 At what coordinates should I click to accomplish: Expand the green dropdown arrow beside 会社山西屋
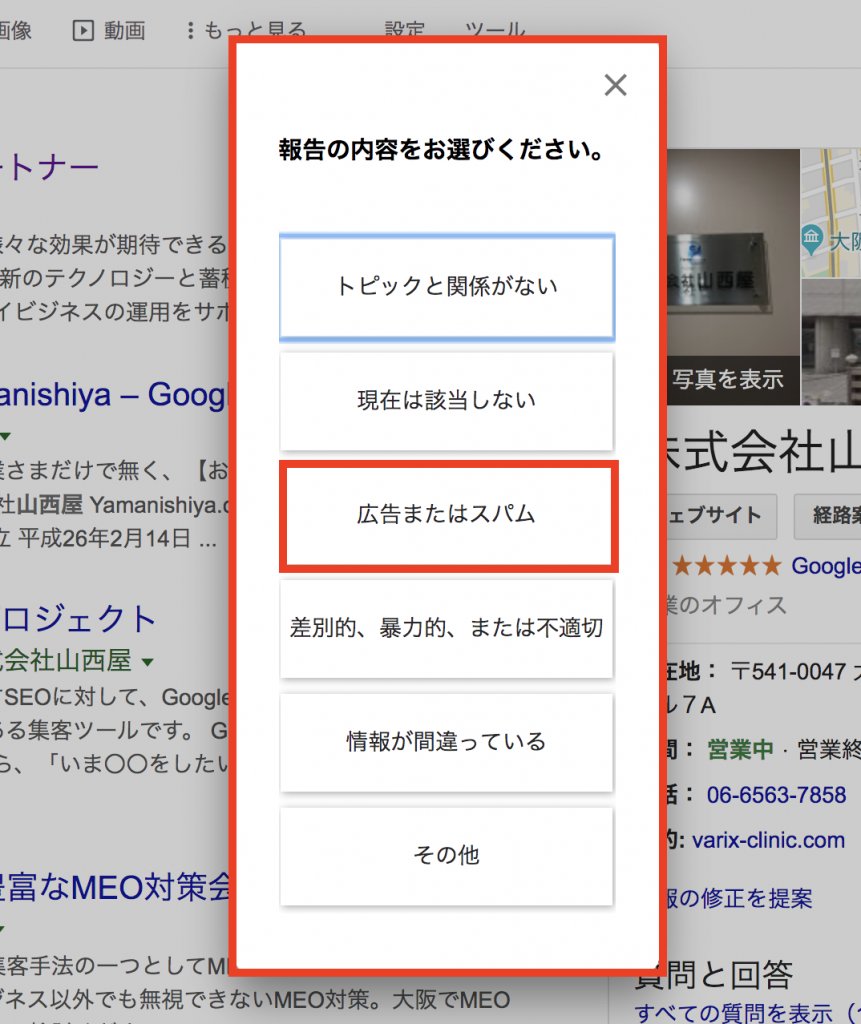(148, 662)
